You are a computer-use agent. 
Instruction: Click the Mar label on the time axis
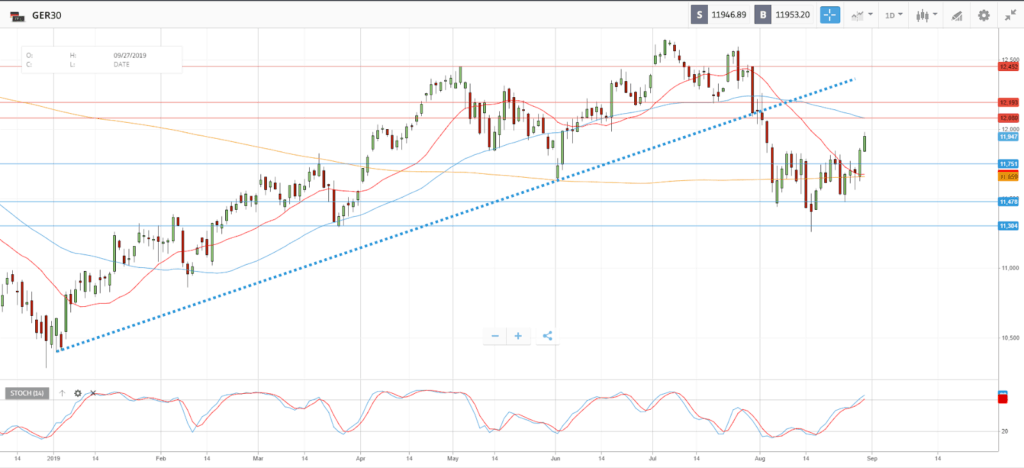click(258, 458)
